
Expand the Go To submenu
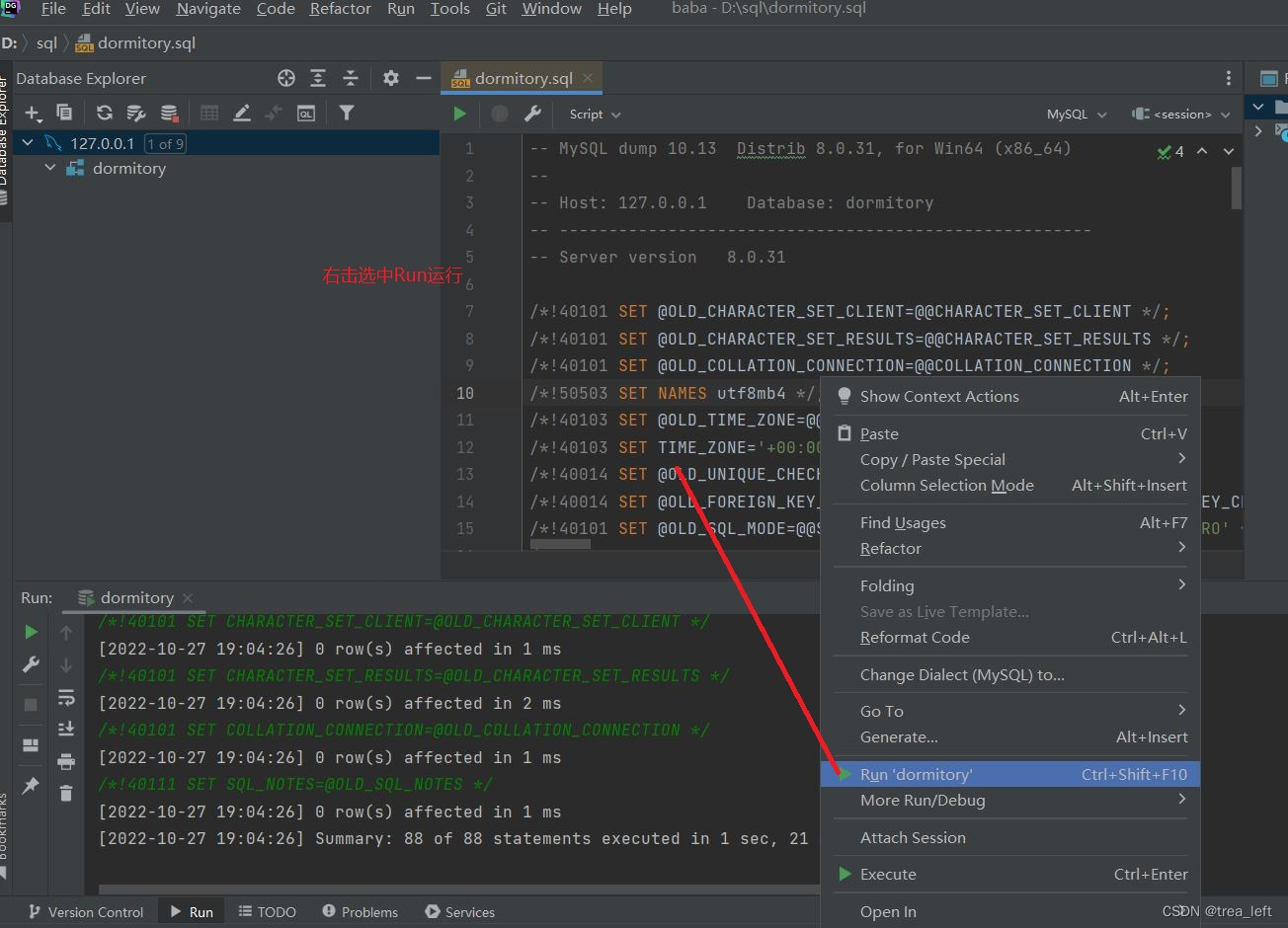[x=1010, y=711]
